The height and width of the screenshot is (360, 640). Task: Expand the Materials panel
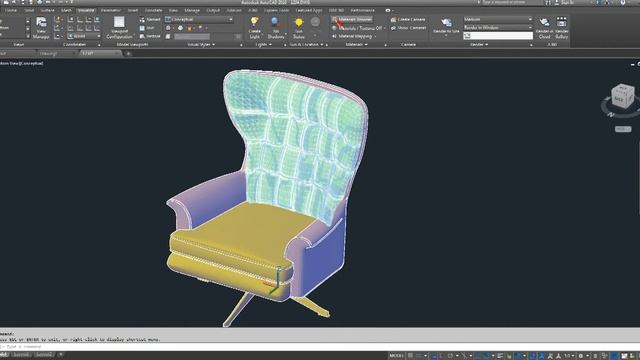[x=356, y=44]
